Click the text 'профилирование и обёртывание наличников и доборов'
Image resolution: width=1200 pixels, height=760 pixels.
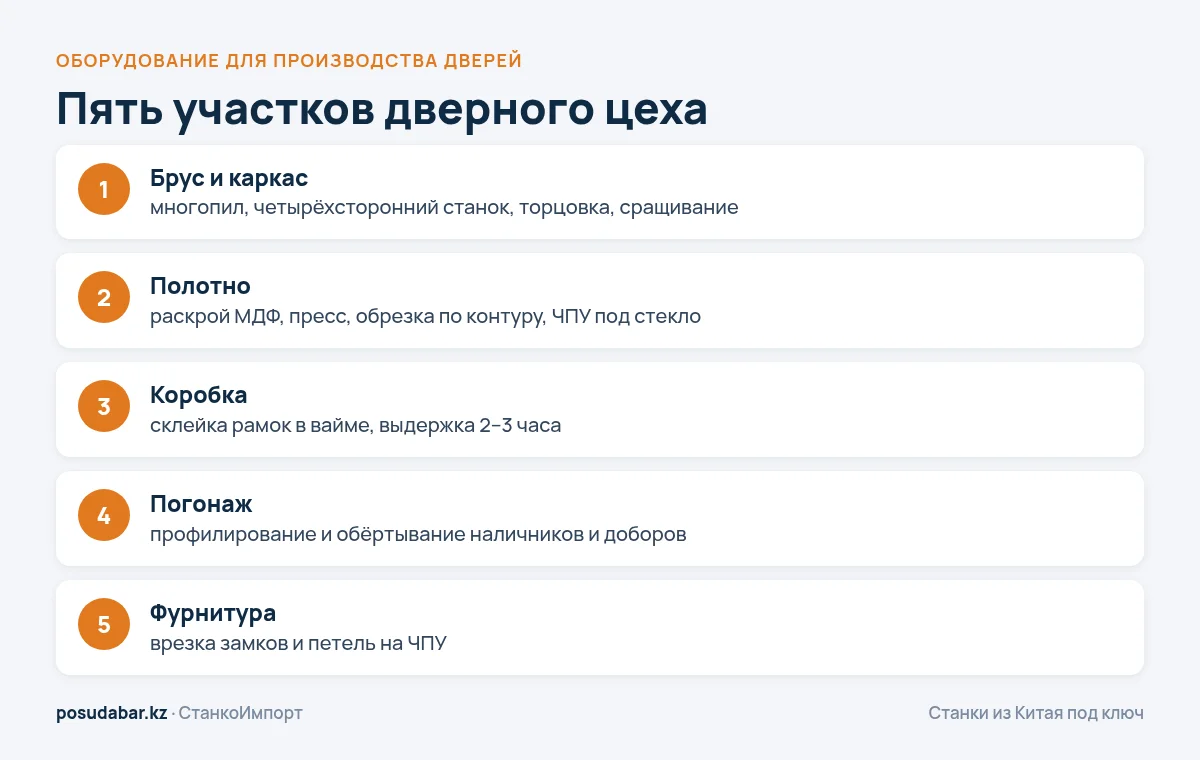pyautogui.click(x=418, y=535)
